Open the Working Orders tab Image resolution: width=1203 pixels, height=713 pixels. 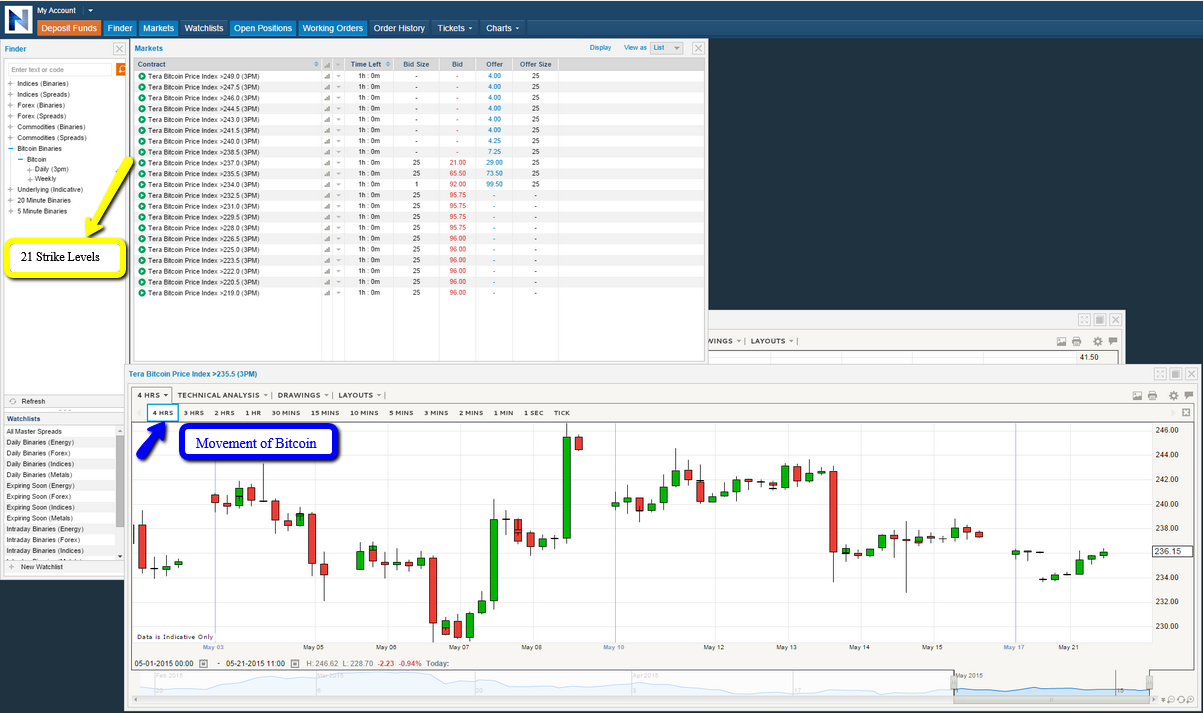point(333,28)
